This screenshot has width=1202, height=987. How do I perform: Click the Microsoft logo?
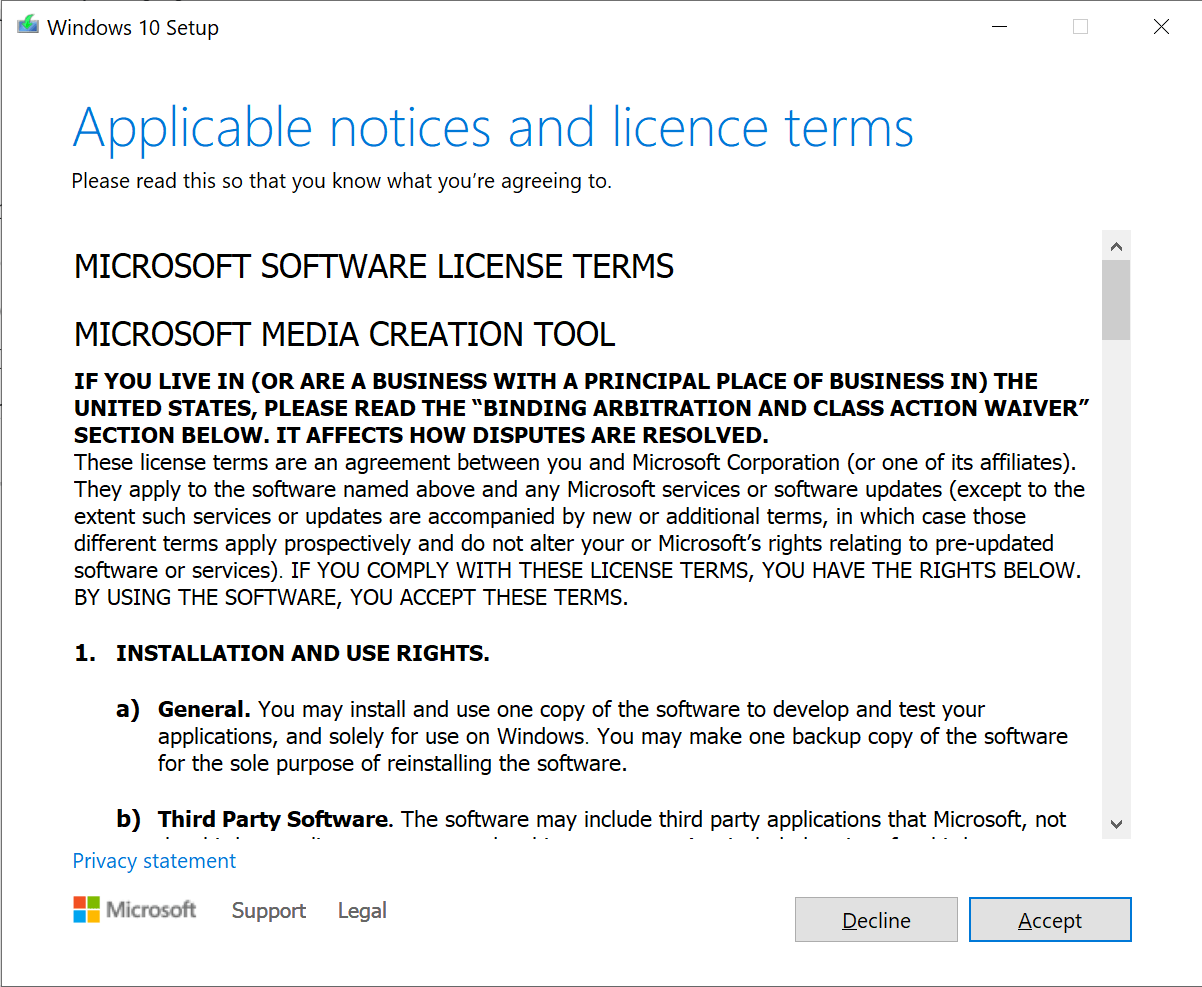pos(135,910)
